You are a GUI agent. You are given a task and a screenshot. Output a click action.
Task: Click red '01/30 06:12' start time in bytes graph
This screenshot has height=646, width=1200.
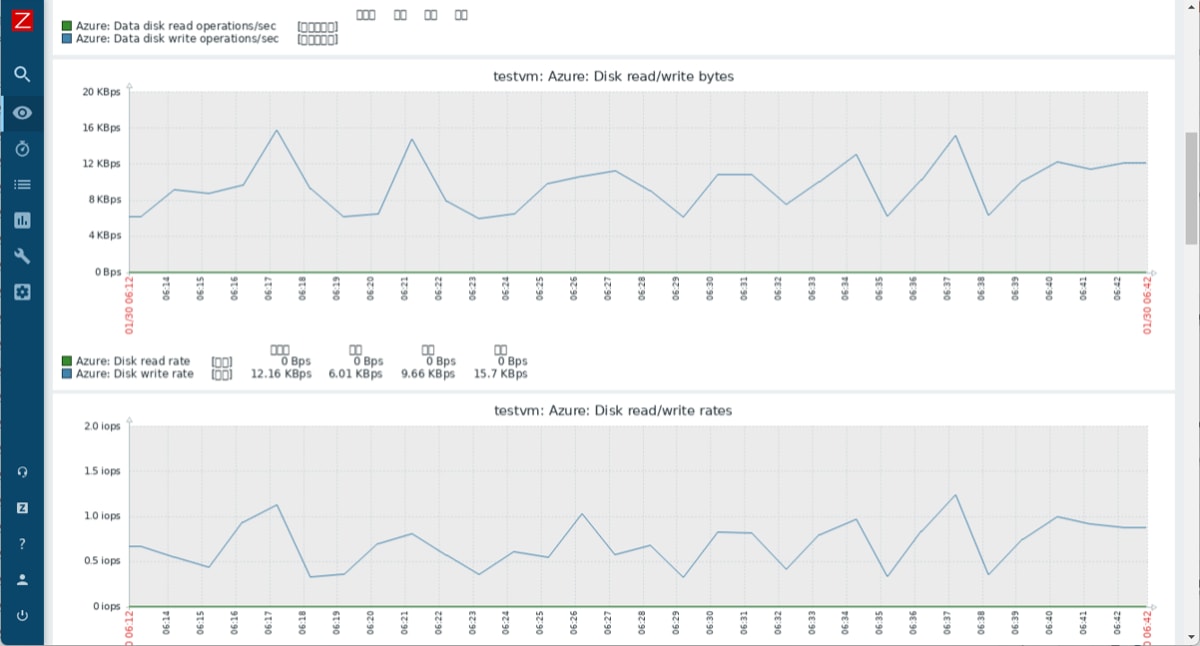[130, 306]
